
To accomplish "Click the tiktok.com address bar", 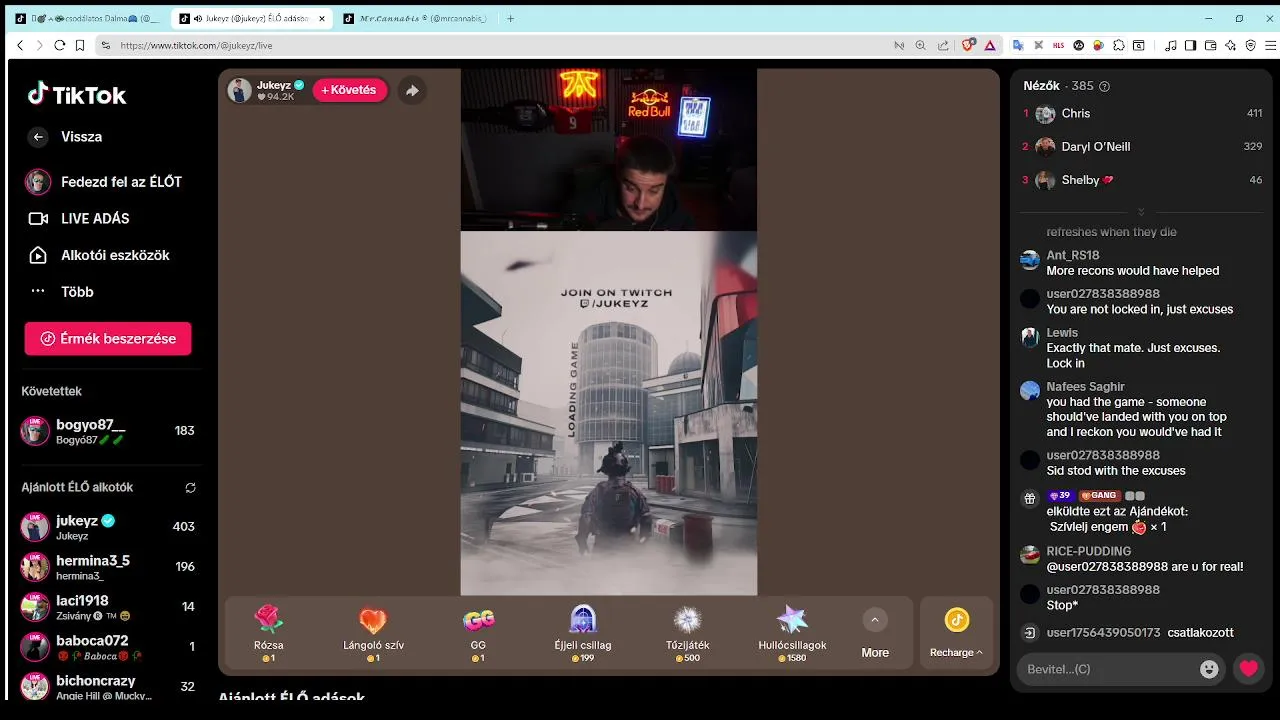I will (500, 45).
